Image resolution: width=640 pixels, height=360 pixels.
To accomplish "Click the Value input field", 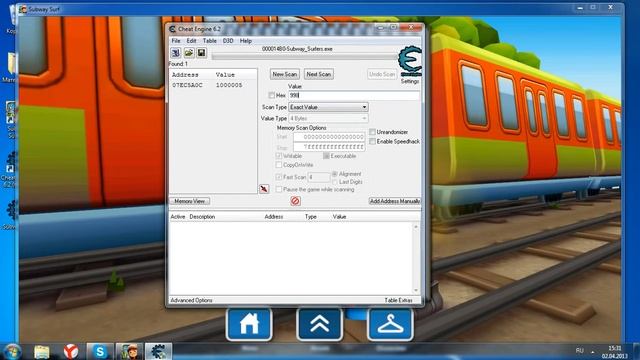I will coord(353,96).
